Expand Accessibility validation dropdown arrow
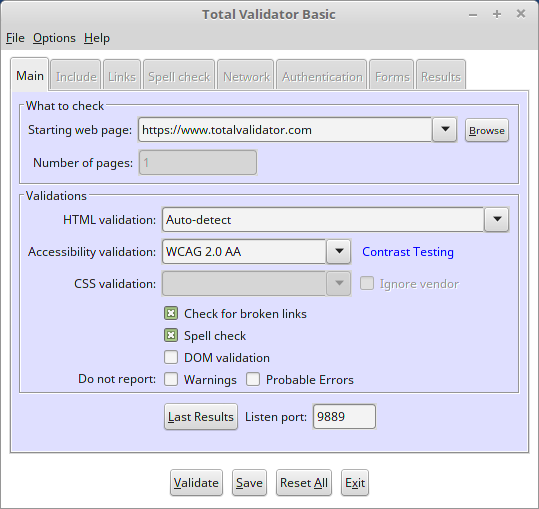539x509 pixels. click(x=339, y=251)
